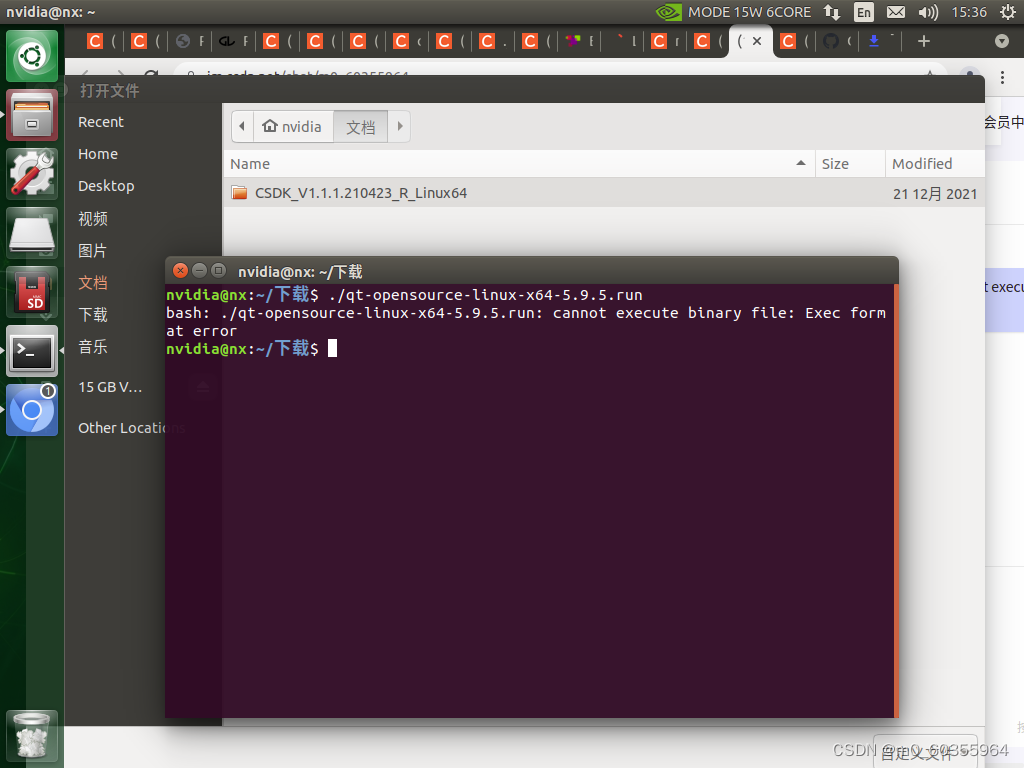
Task: Open the browser tab search dropdown
Action: point(1002,41)
